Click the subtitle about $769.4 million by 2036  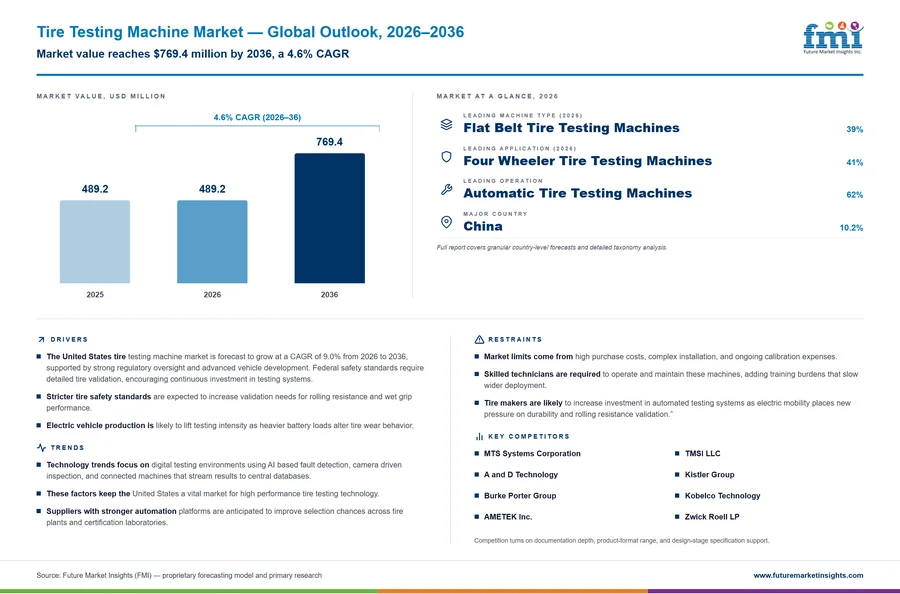pyautogui.click(x=193, y=54)
